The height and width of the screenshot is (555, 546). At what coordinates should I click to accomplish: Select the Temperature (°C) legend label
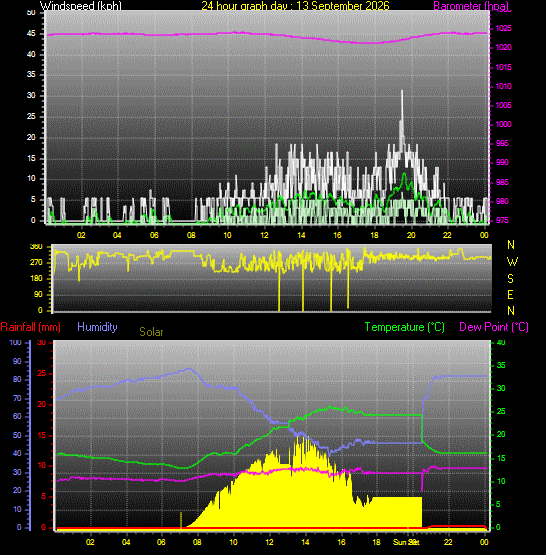404,327
